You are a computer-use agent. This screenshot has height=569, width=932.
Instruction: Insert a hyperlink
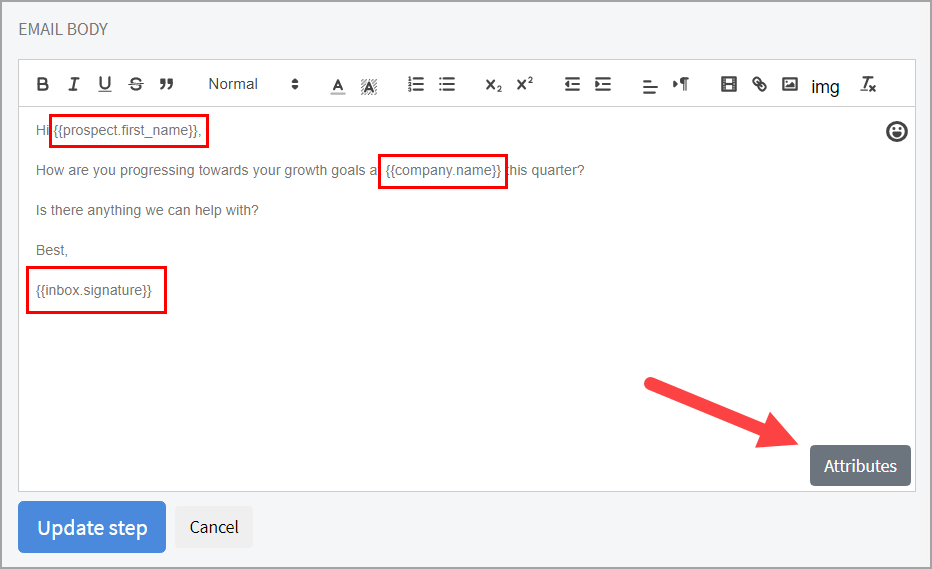click(759, 84)
